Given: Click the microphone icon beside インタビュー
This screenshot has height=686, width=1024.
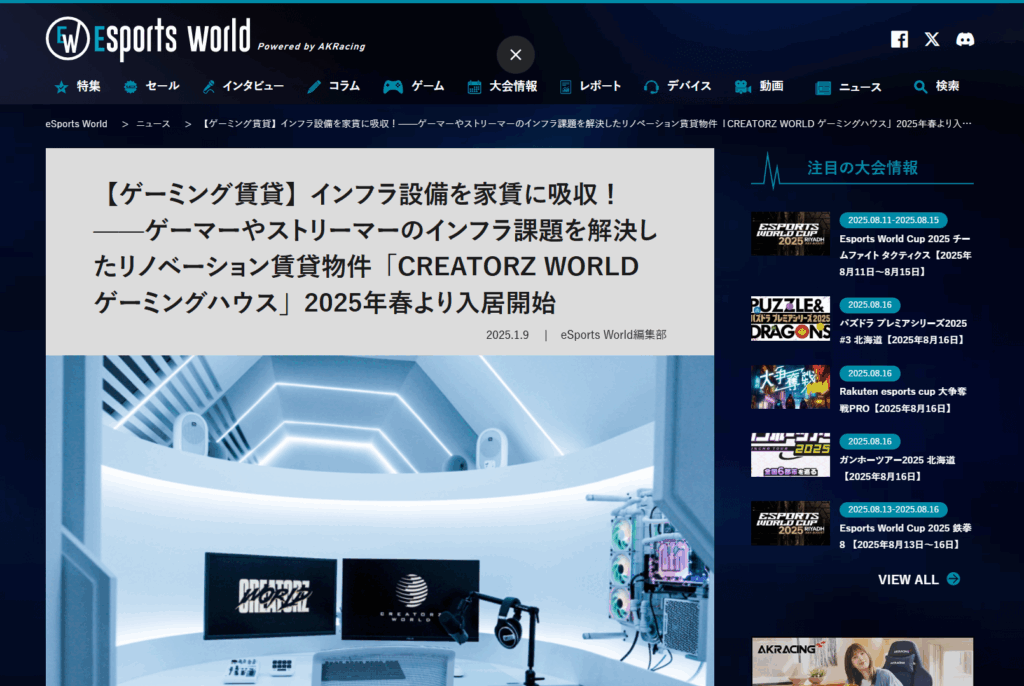Looking at the screenshot, I should (x=208, y=87).
